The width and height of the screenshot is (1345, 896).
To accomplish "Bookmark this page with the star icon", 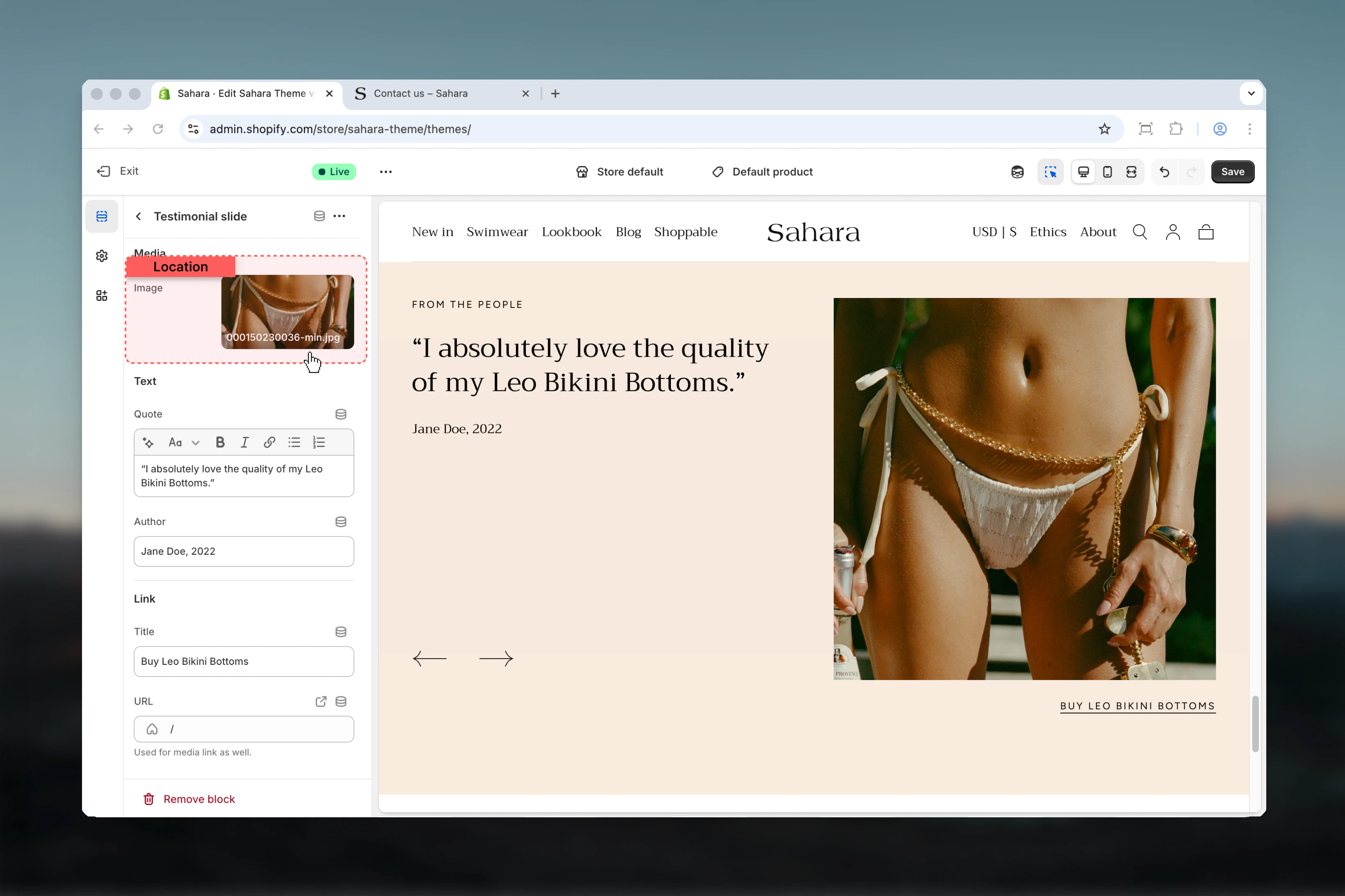I will pyautogui.click(x=1104, y=129).
